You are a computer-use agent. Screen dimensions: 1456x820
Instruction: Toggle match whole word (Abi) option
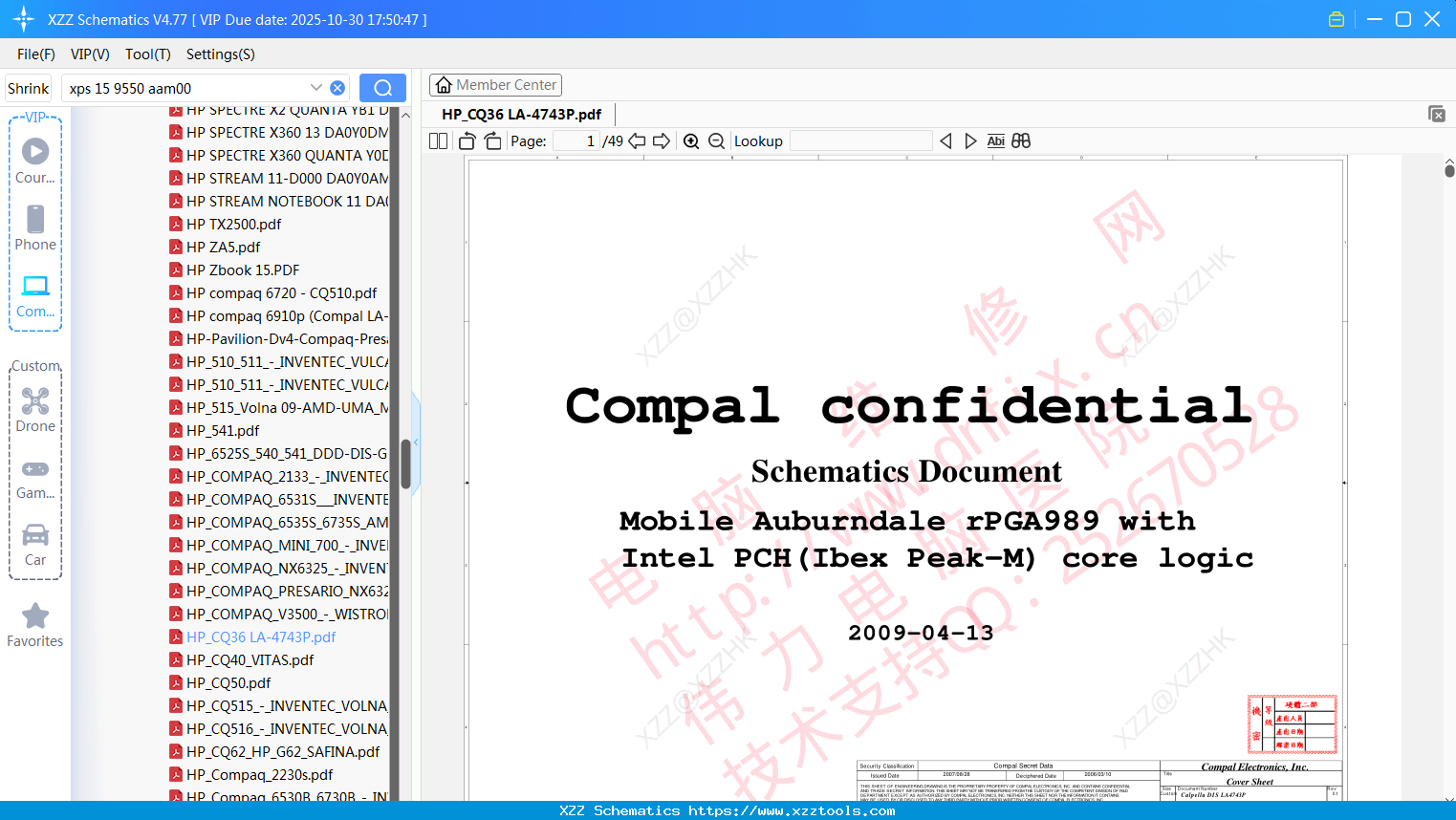click(x=995, y=141)
